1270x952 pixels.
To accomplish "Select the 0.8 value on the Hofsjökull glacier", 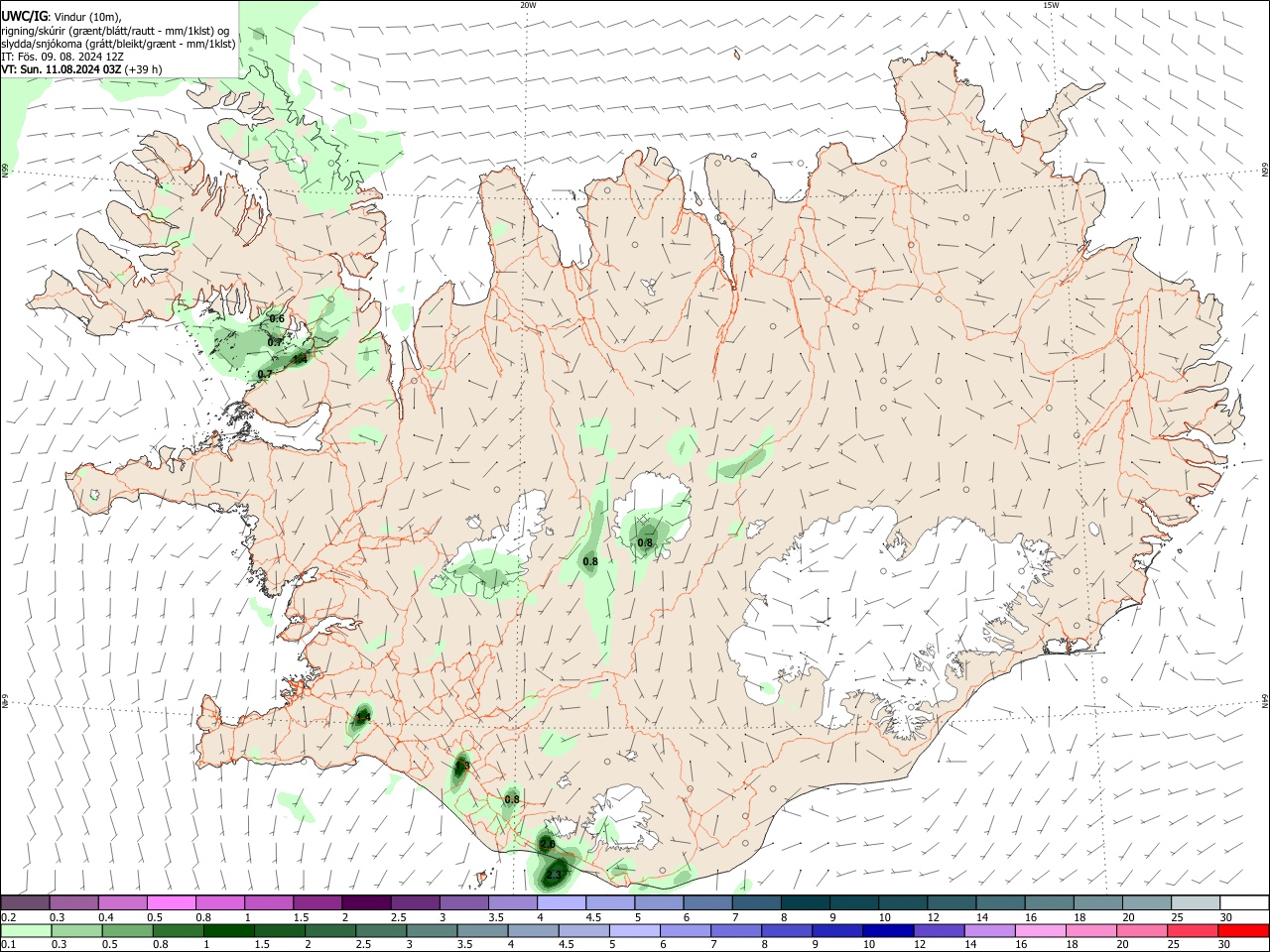I will click(x=645, y=542).
